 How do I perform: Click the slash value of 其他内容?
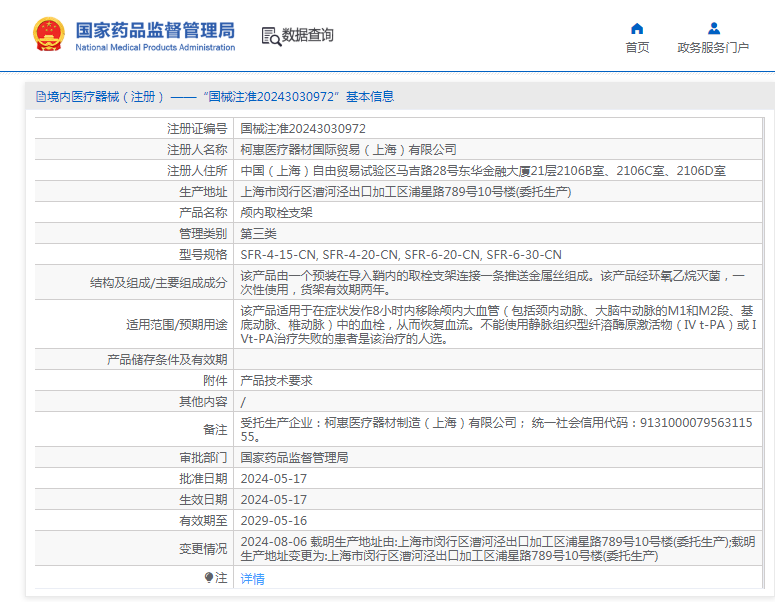(x=243, y=402)
